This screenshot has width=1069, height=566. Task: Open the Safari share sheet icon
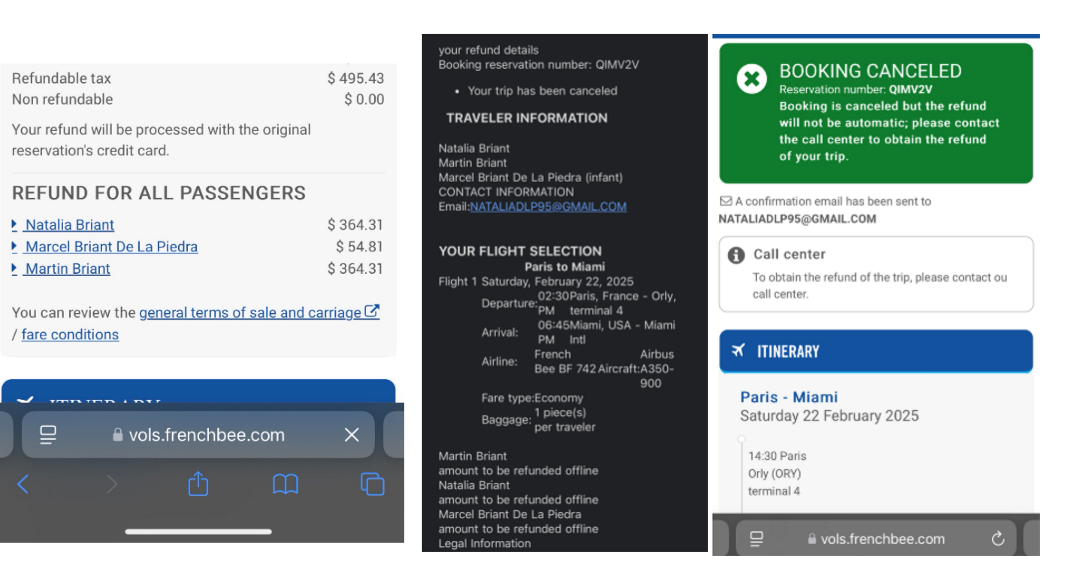pyautogui.click(x=198, y=485)
